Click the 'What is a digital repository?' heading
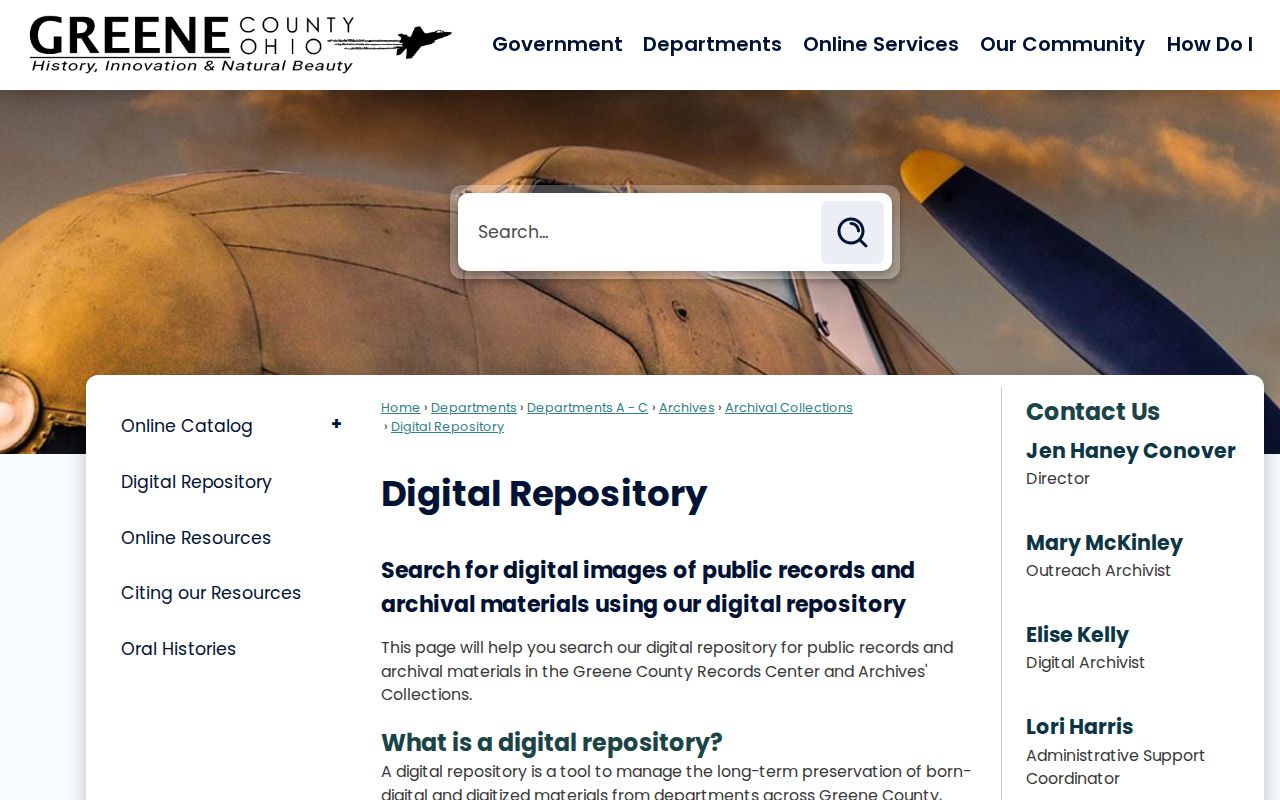This screenshot has height=800, width=1280. click(551, 743)
